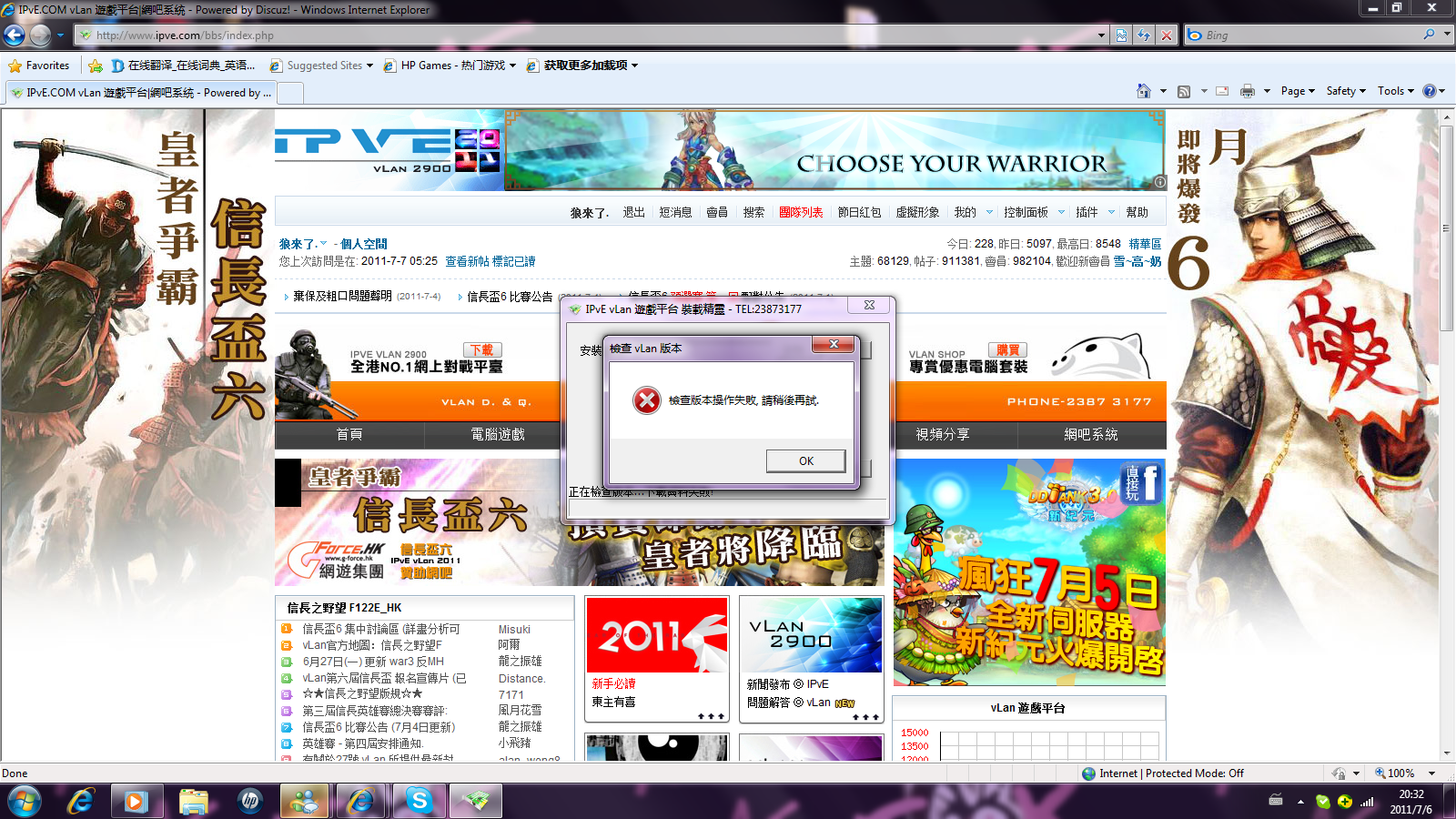This screenshot has width=1456, height=819.
Task: Click the blue Help question mark icon
Action: tap(1430, 91)
